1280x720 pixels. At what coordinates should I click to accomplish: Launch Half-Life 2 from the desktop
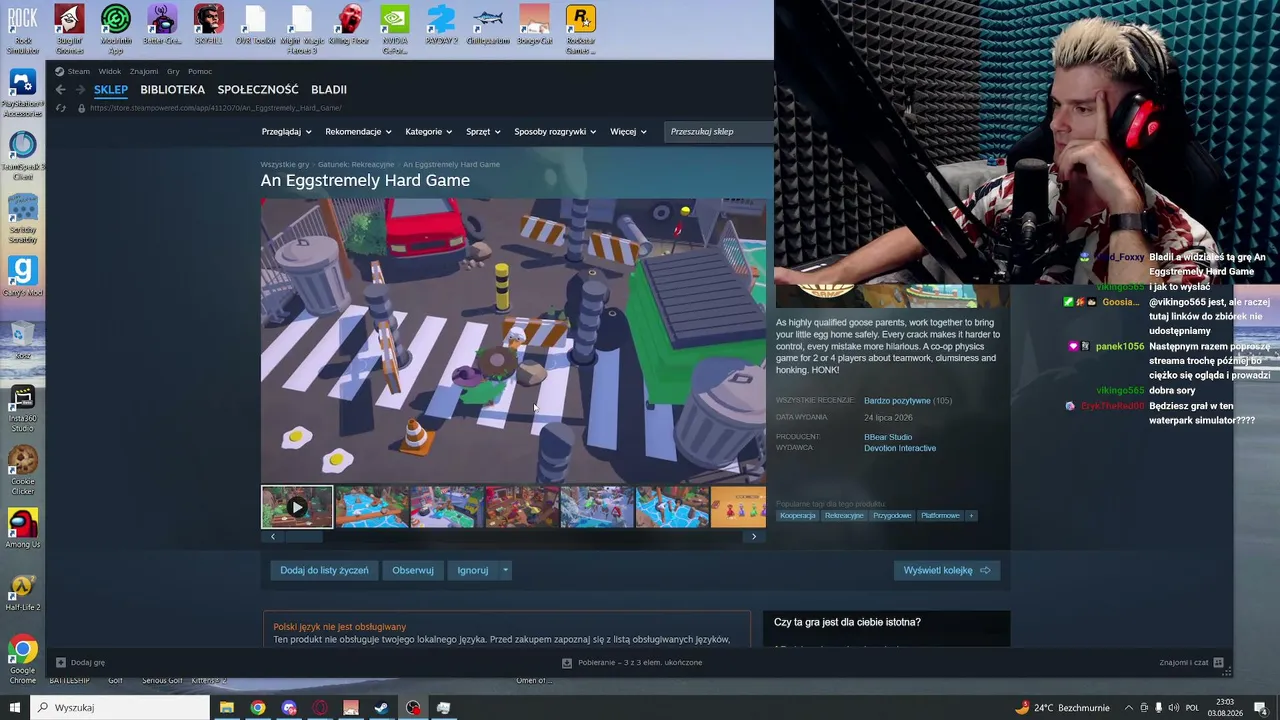(x=22, y=592)
